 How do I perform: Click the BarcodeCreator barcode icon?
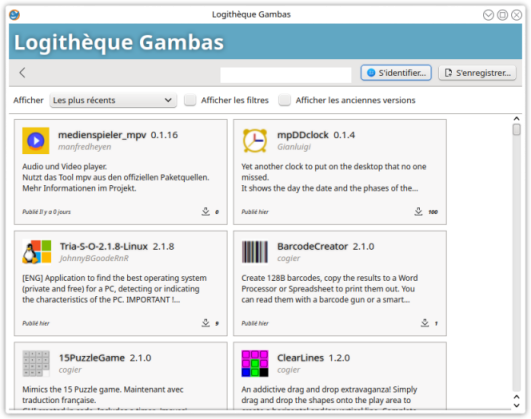click(x=255, y=252)
